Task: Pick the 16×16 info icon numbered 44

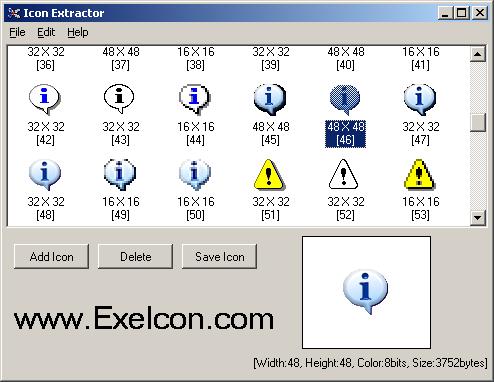Action: [x=195, y=99]
